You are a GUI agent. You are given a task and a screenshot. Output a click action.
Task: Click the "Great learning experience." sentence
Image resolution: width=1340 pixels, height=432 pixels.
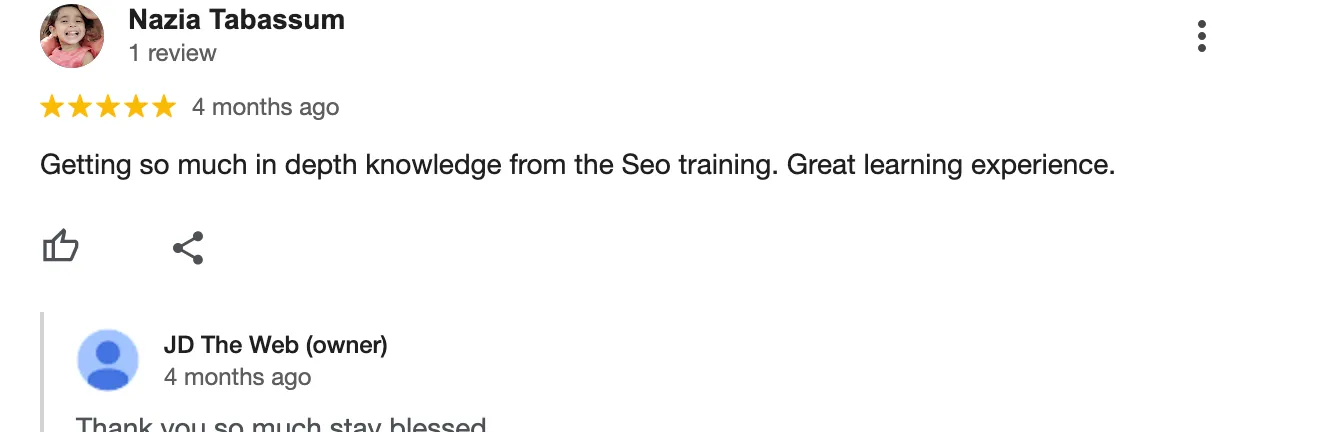(x=950, y=165)
